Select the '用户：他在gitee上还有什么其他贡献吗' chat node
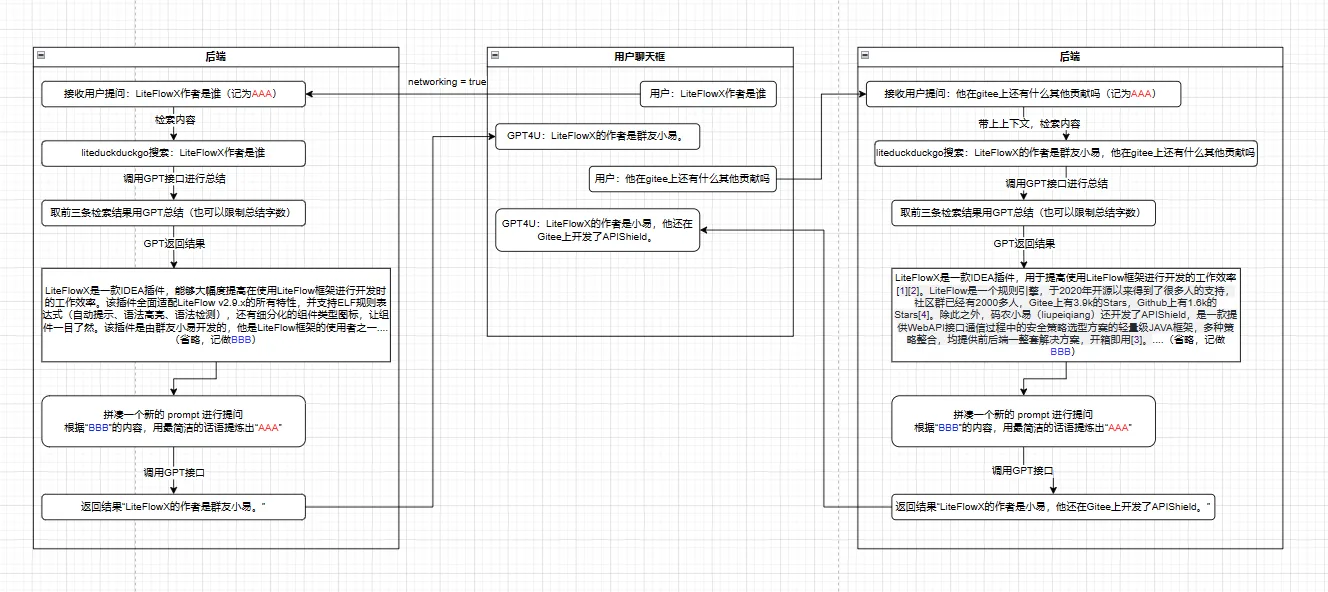The image size is (1328, 592). (684, 180)
